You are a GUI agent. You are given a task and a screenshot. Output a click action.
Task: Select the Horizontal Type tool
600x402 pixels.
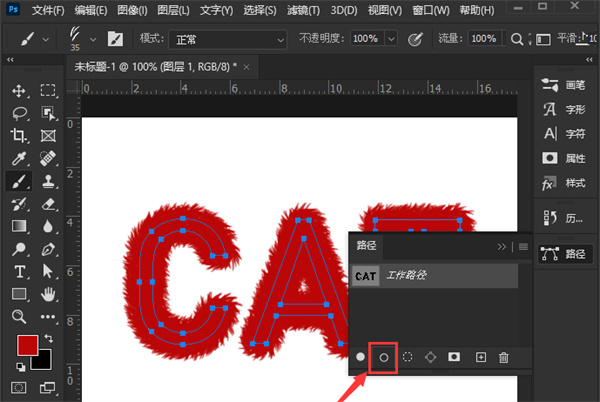[x=19, y=272]
